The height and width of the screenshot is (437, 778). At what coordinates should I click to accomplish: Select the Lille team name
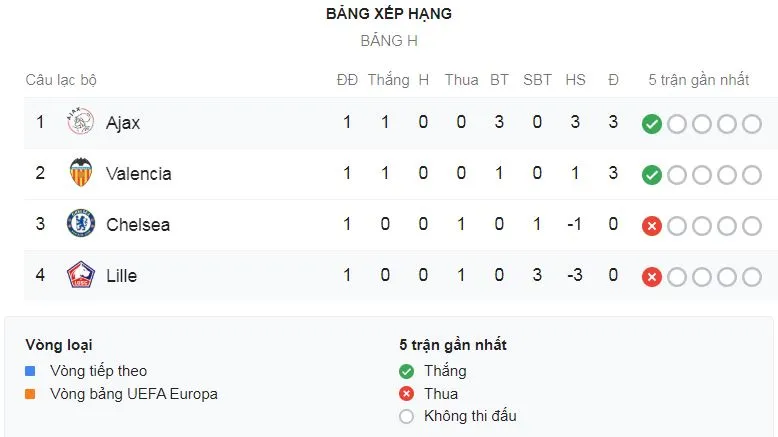122,276
